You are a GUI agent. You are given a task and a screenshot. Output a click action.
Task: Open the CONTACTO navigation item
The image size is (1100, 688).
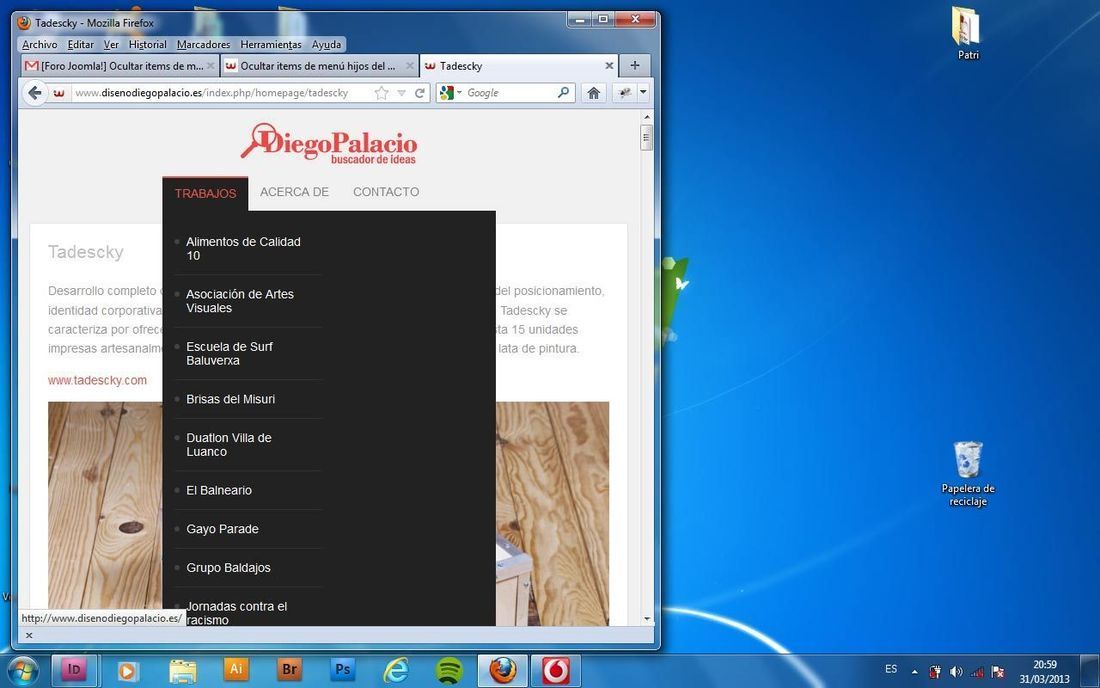coord(386,191)
